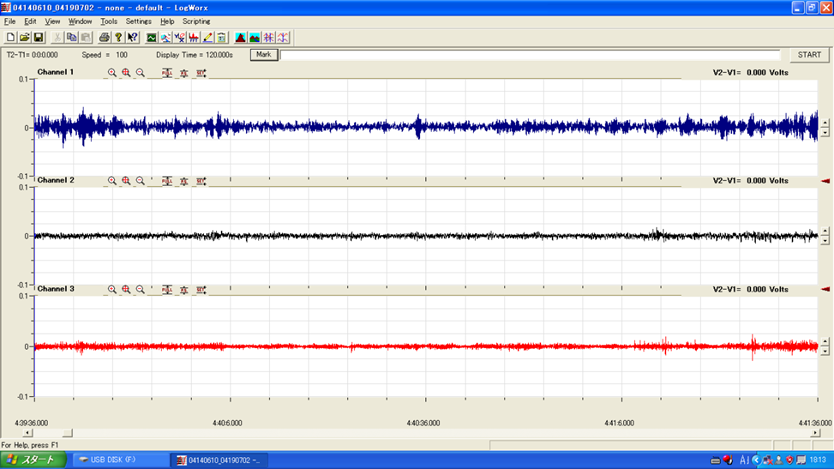This screenshot has width=834, height=469.
Task: Click Channel 3 scroll up arrow
Action: 824,341
